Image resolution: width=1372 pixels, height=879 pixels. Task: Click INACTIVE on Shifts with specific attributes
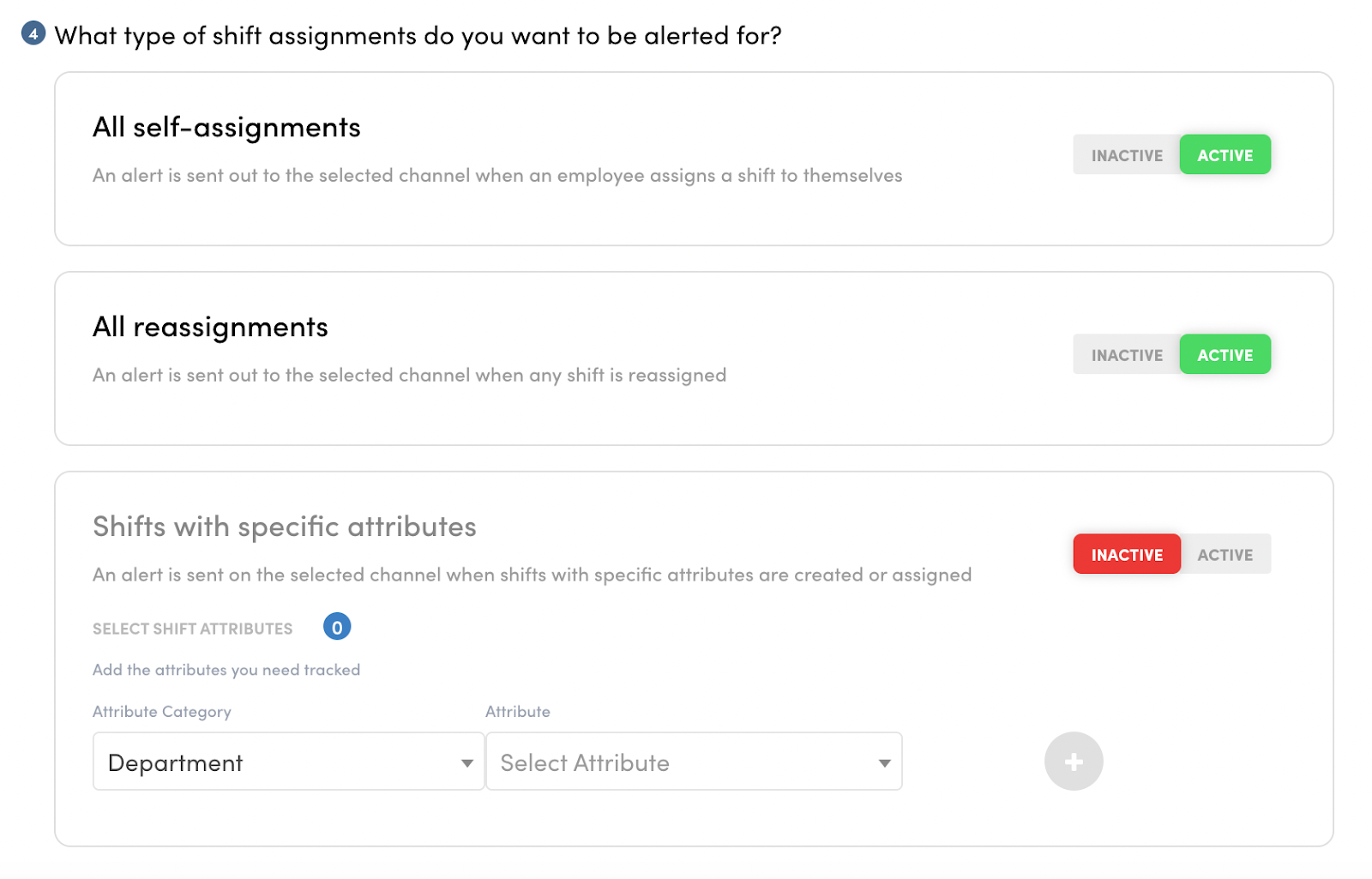(1126, 554)
